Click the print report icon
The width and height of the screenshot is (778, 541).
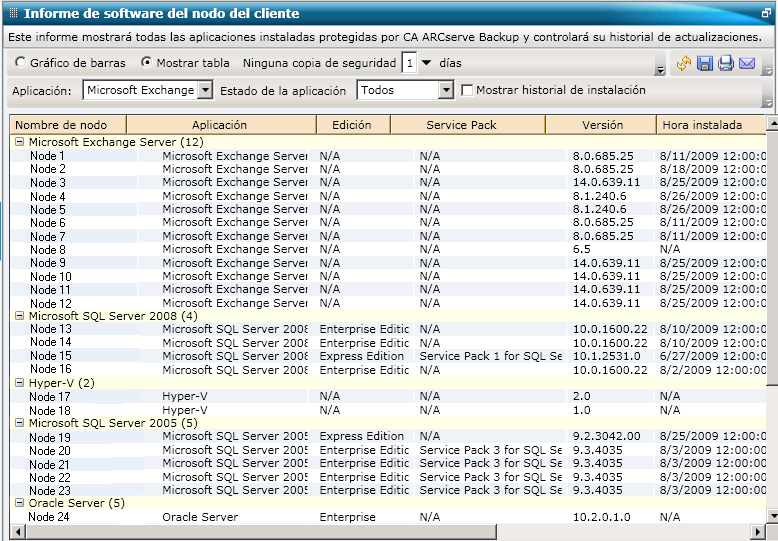(x=726, y=64)
